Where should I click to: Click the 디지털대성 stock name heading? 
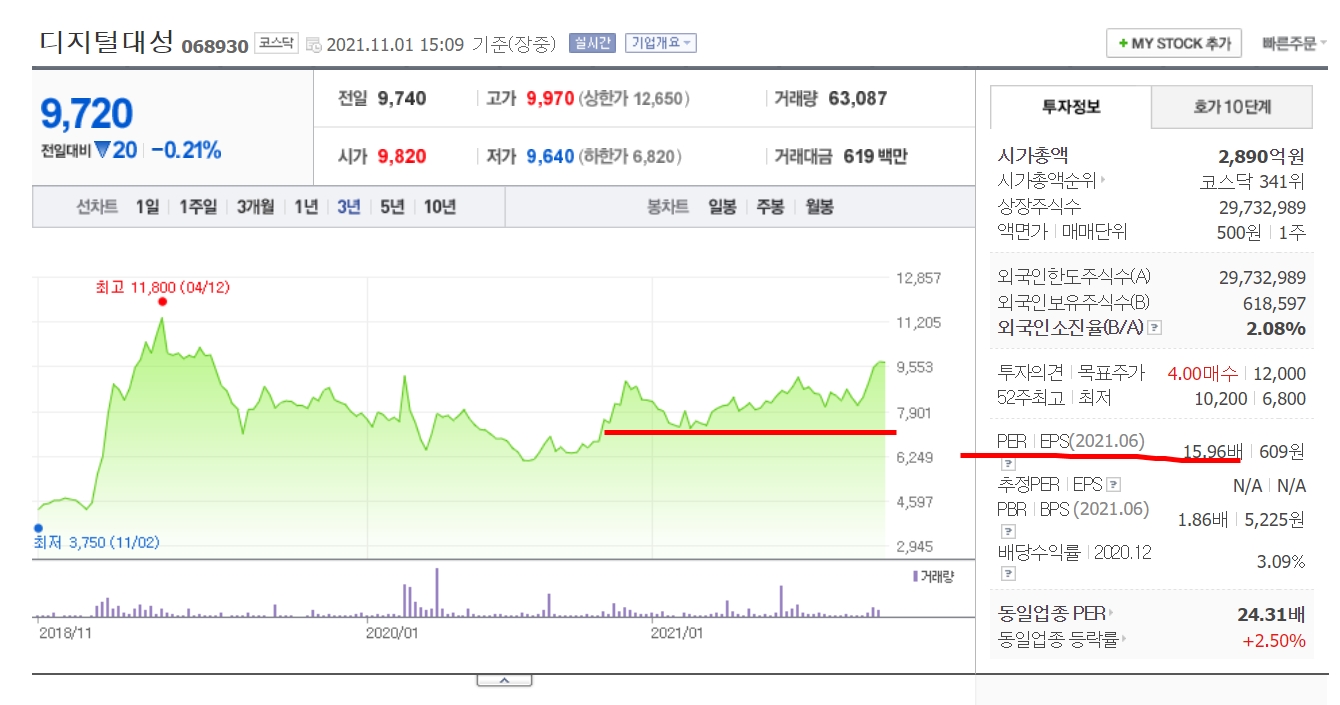107,42
